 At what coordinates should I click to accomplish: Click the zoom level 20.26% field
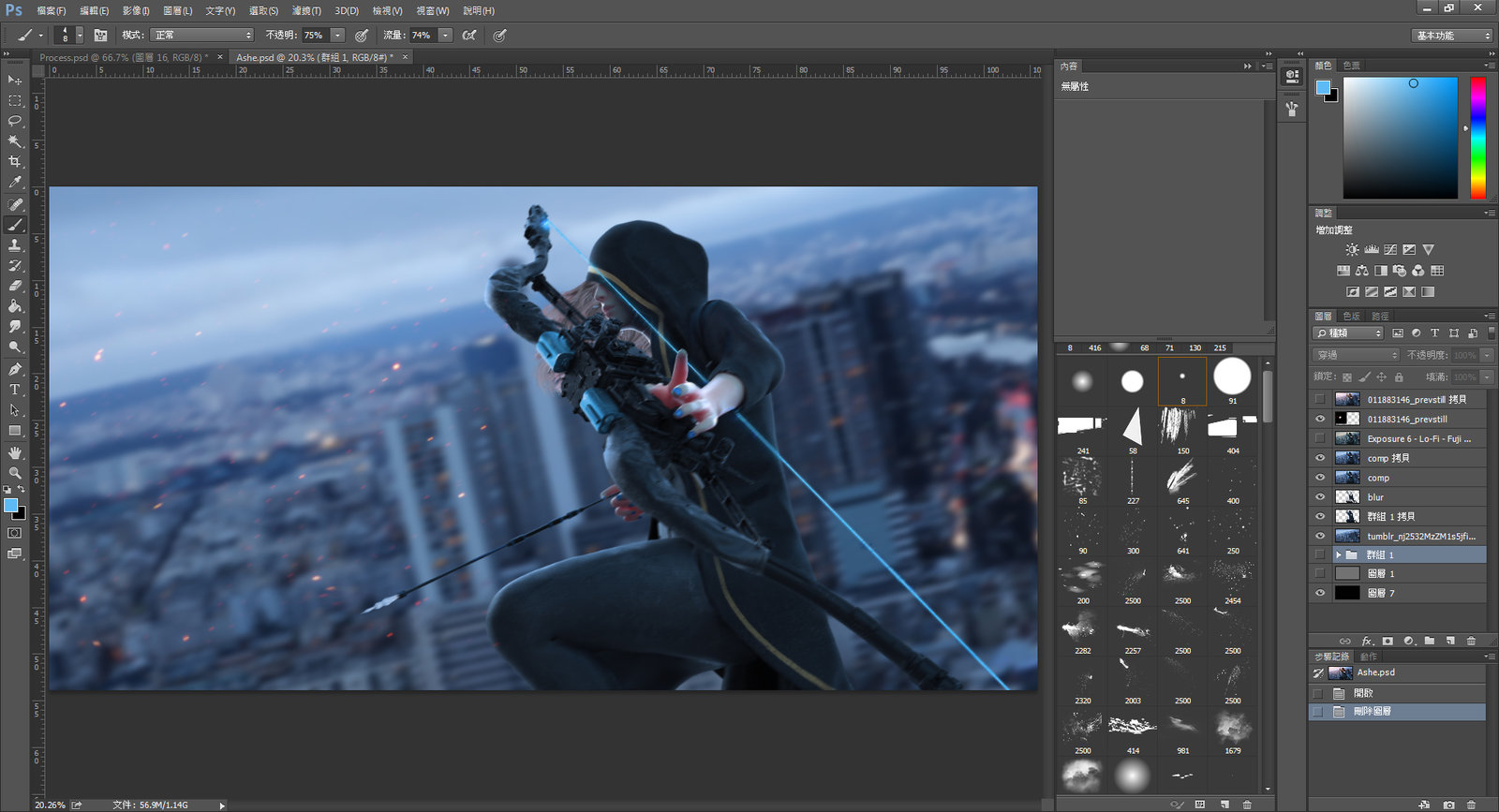click(x=51, y=805)
